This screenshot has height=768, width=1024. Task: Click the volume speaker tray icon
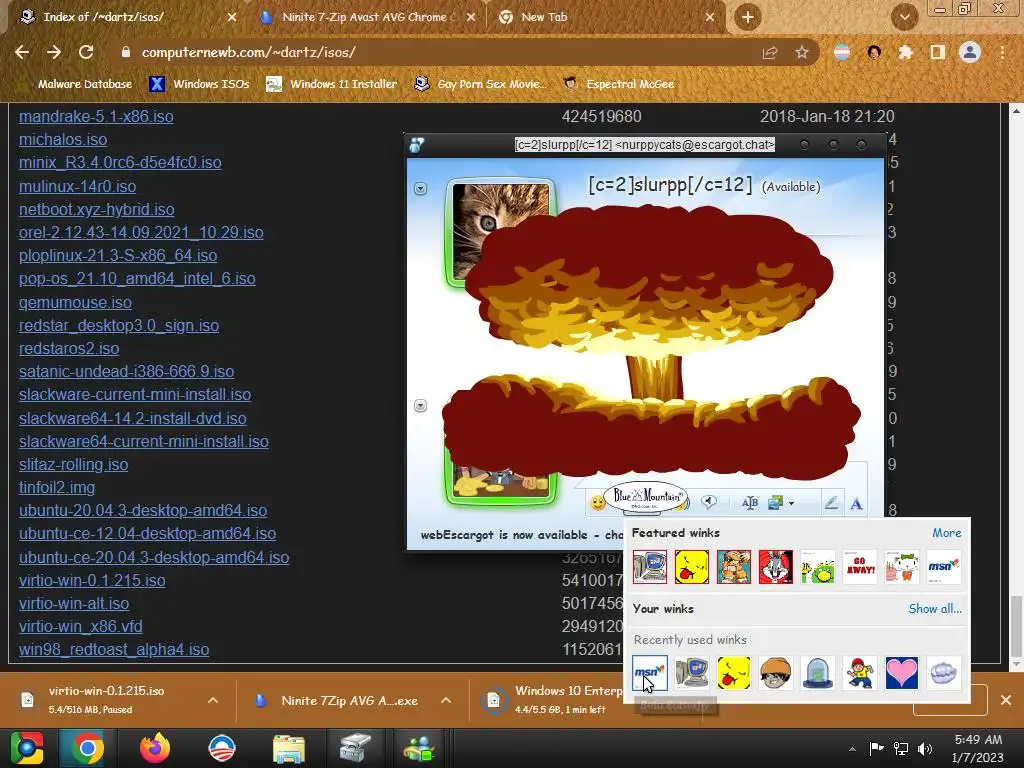coord(925,748)
